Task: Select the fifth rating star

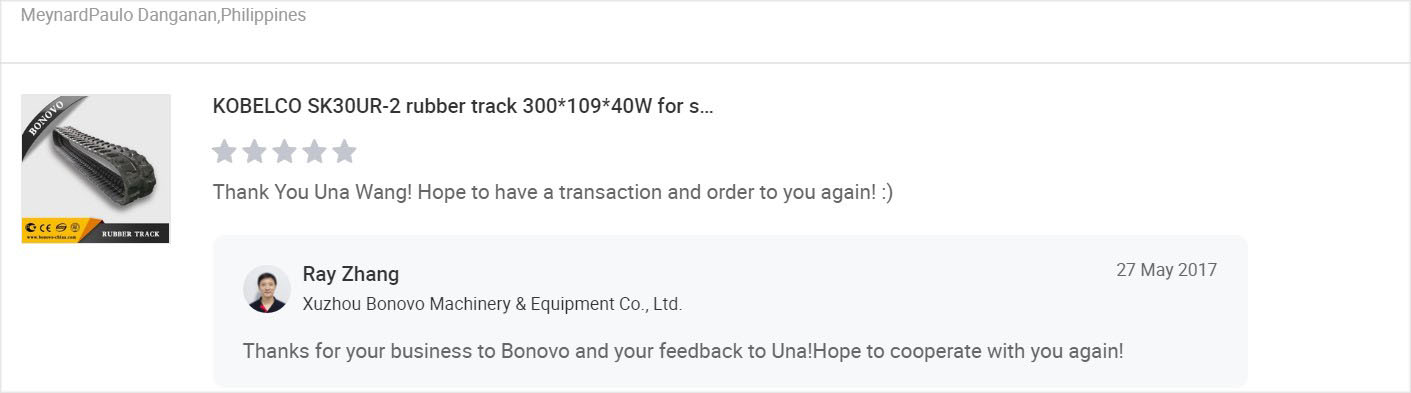Action: pyautogui.click(x=344, y=151)
